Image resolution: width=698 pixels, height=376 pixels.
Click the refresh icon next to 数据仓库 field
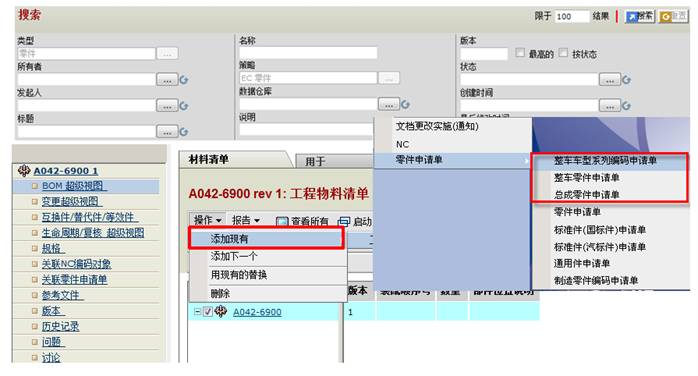click(x=405, y=105)
